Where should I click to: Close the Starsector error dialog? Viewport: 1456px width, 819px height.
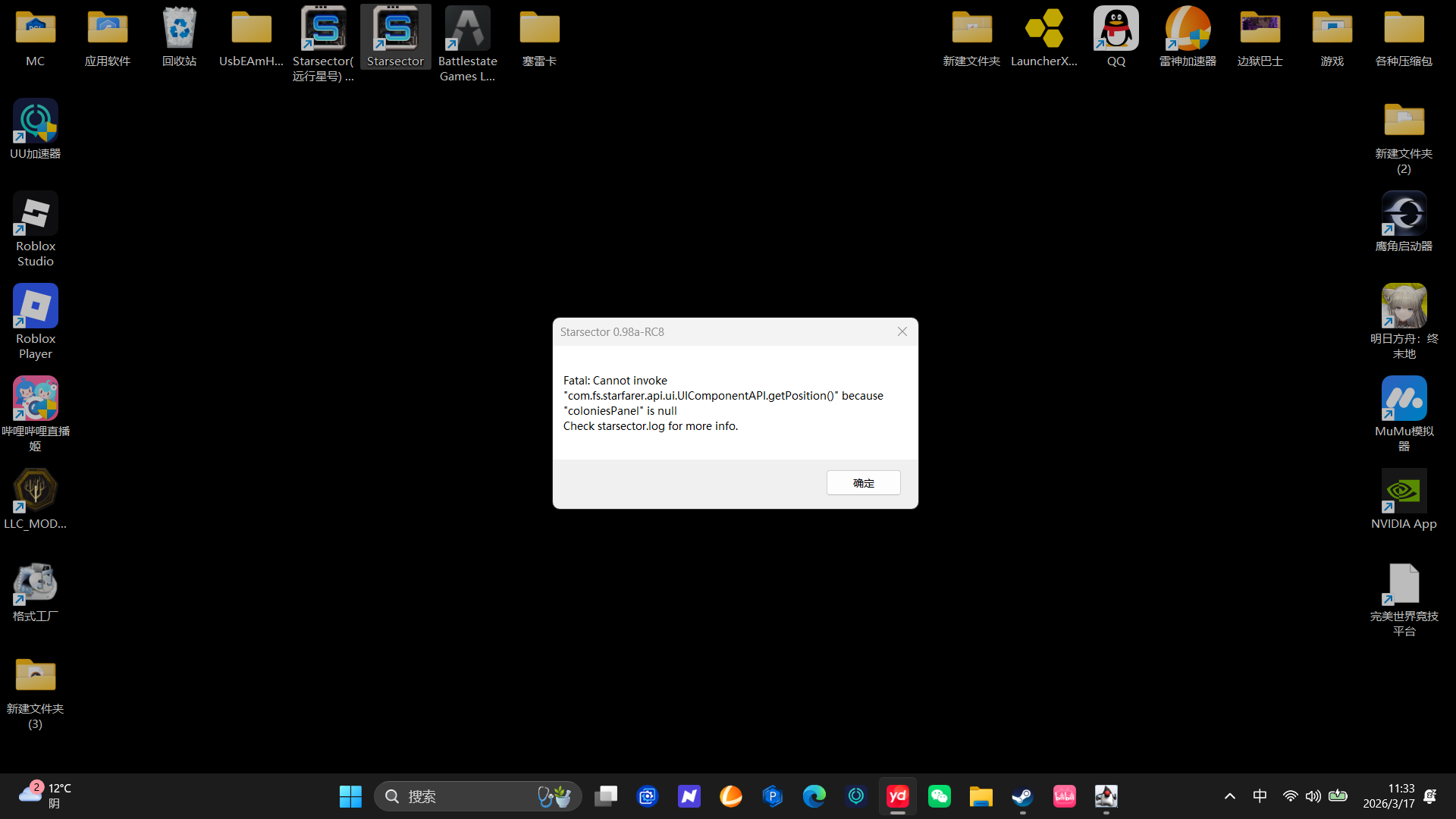coord(902,331)
